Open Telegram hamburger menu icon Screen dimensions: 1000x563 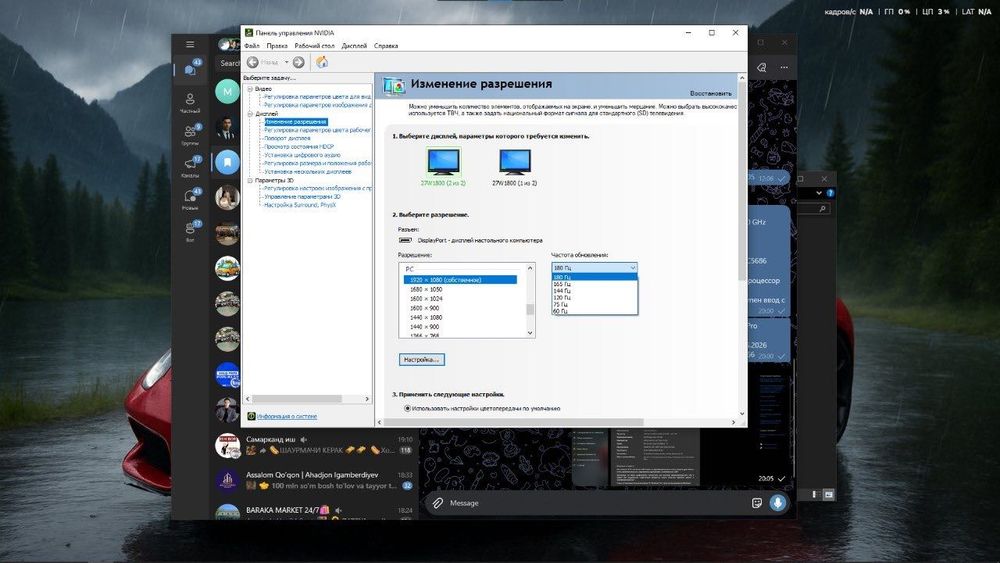(x=190, y=44)
